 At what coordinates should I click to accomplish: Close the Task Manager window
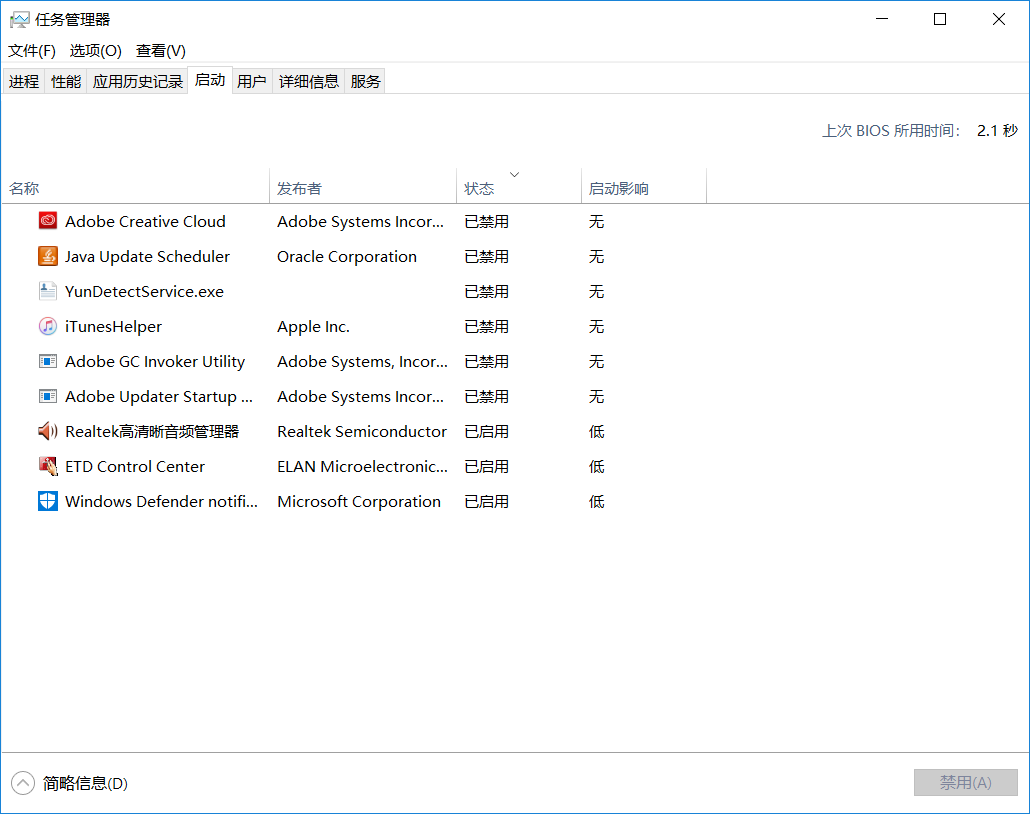pos(998,19)
